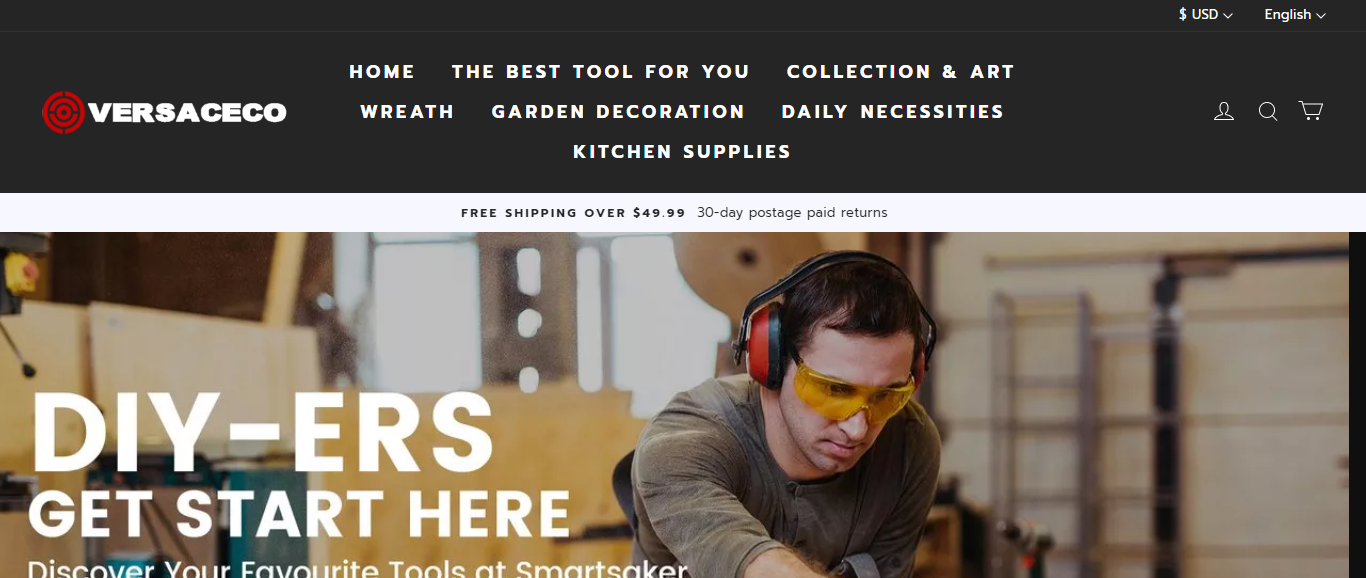Click the chevron next to English
Viewport: 1366px width, 578px height.
[1321, 16]
